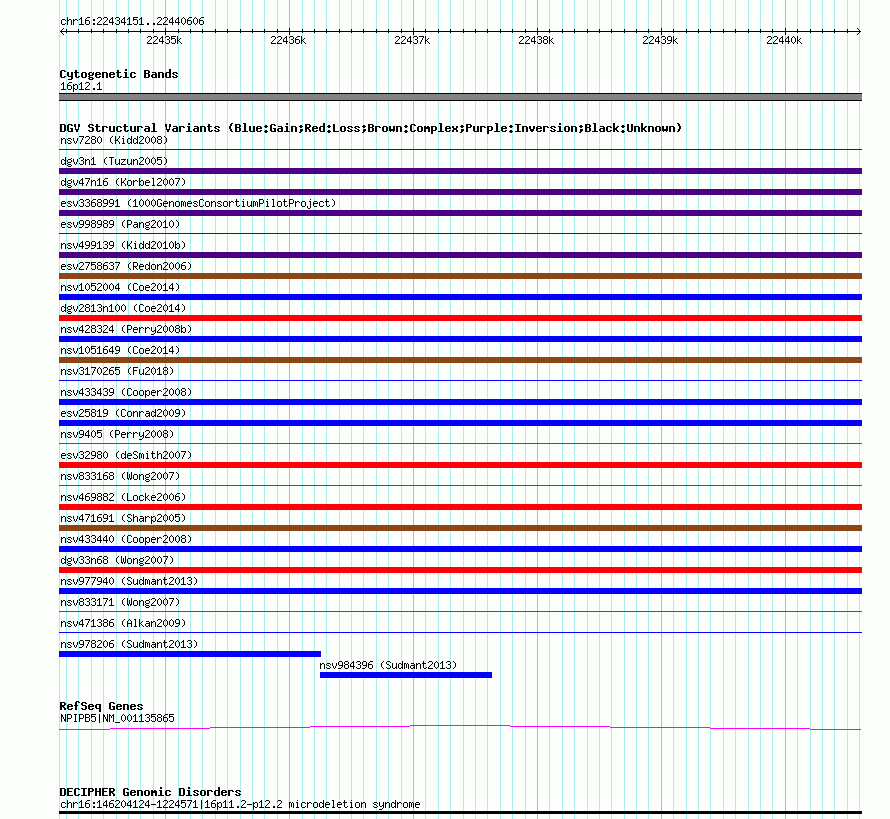
Task: Select gene NPIPB5|NM_001135865 label
Action: point(117,718)
